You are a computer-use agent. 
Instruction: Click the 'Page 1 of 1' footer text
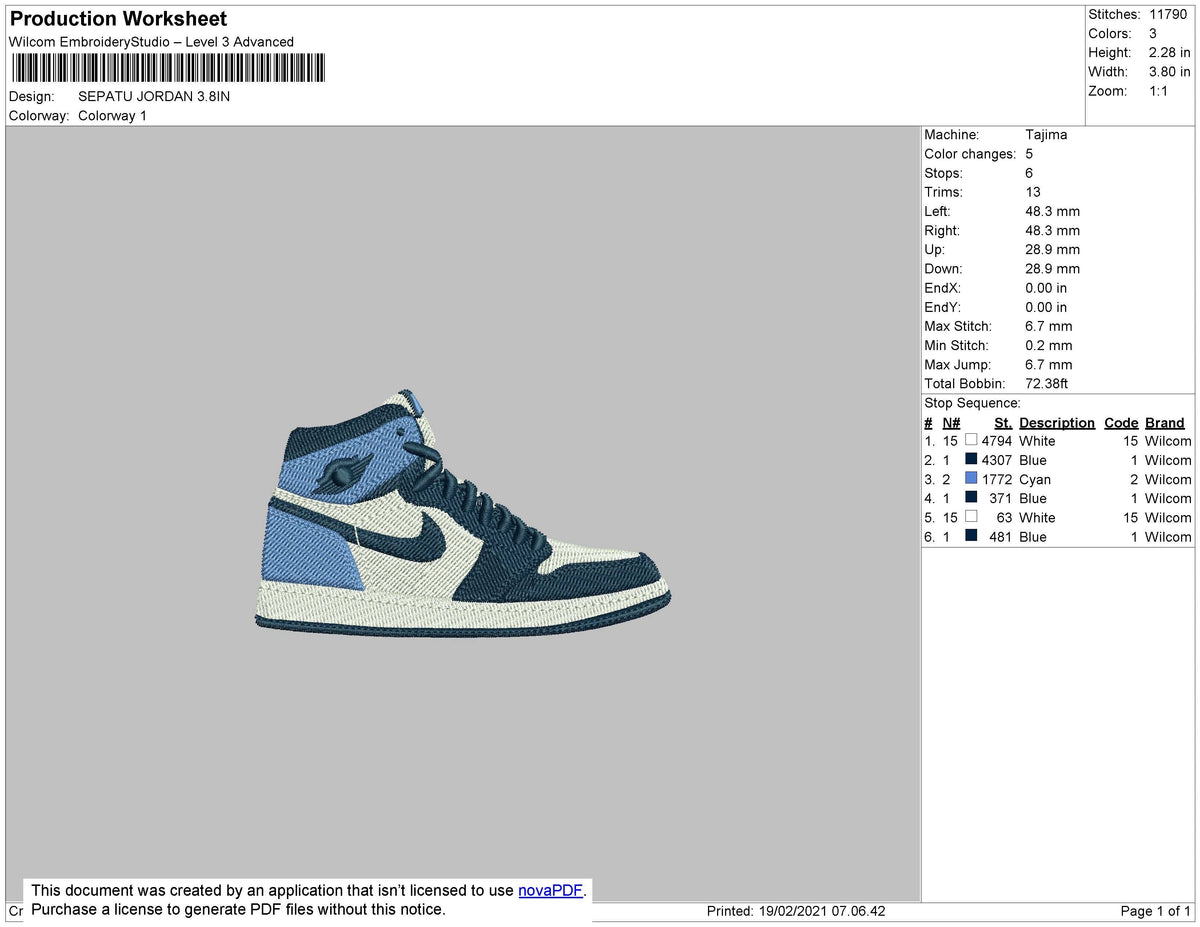(x=1156, y=911)
